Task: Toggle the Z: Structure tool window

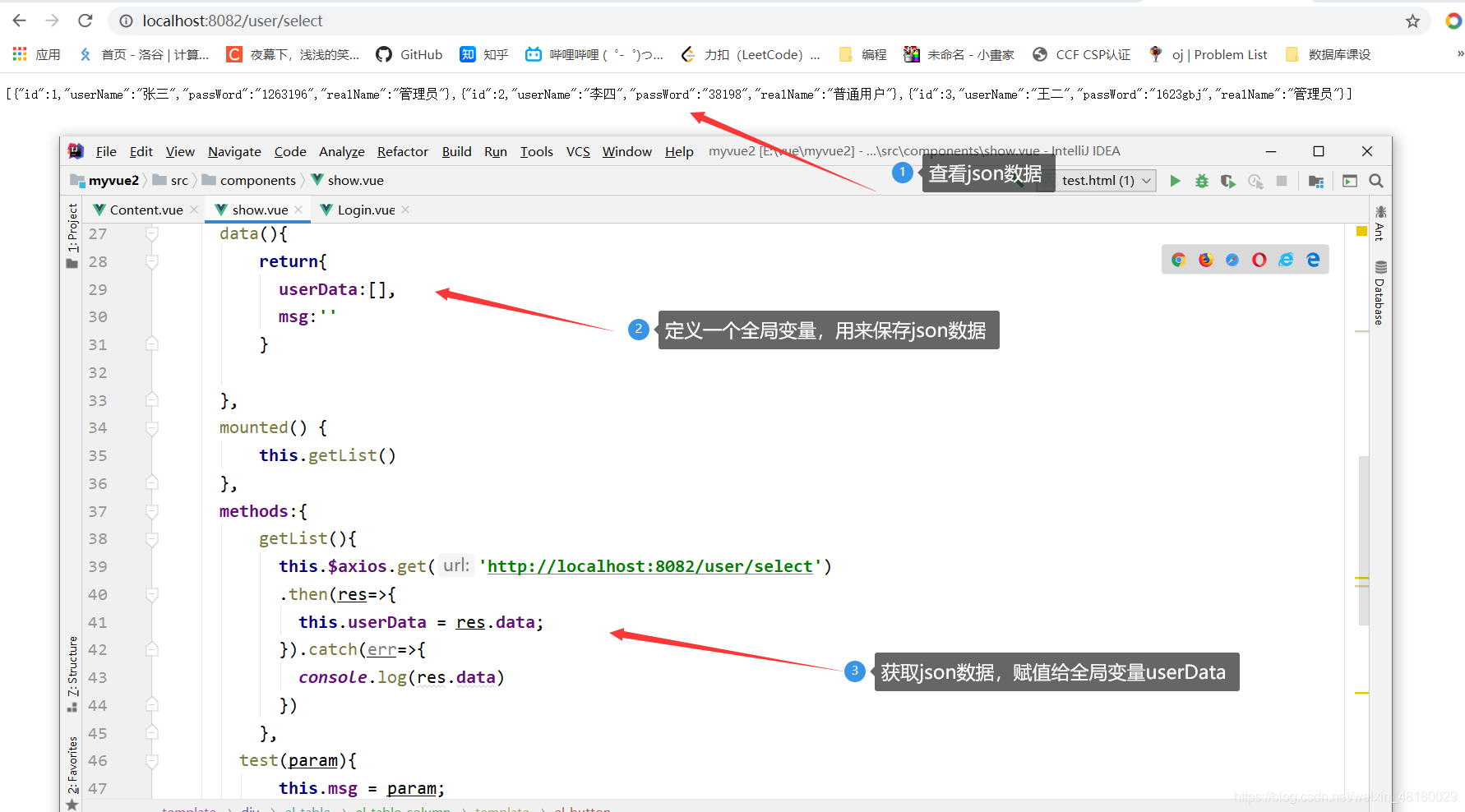Action: tap(72, 674)
